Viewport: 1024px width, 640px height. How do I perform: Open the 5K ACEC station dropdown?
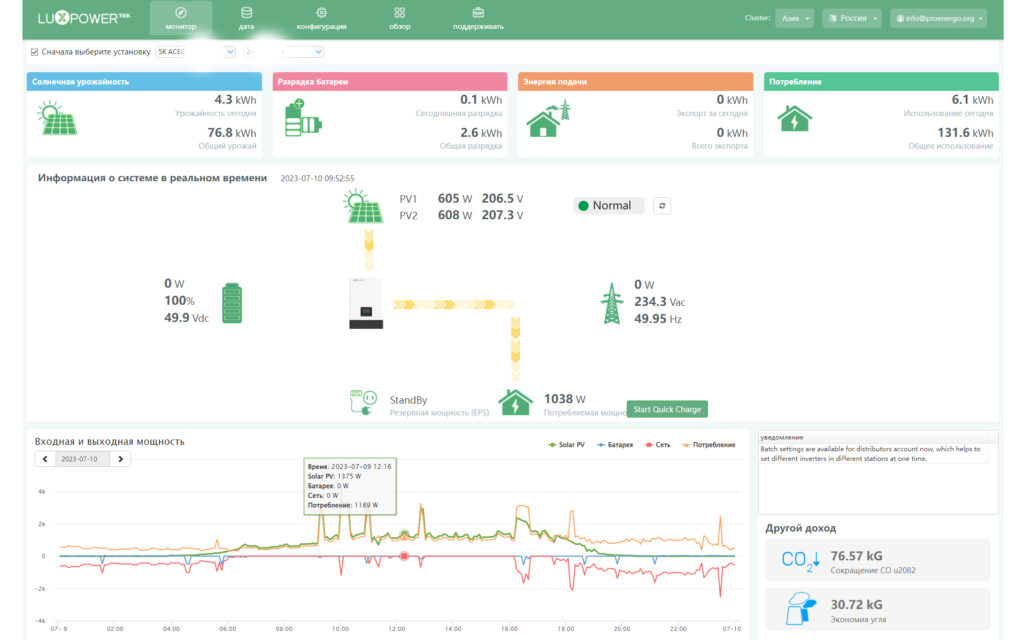pyautogui.click(x=195, y=52)
